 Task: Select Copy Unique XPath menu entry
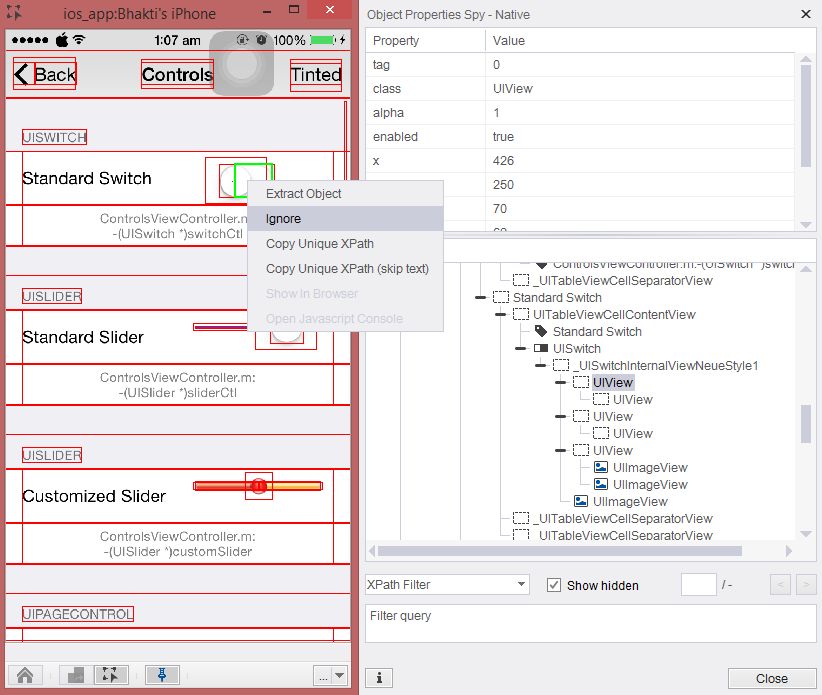pyautogui.click(x=319, y=244)
